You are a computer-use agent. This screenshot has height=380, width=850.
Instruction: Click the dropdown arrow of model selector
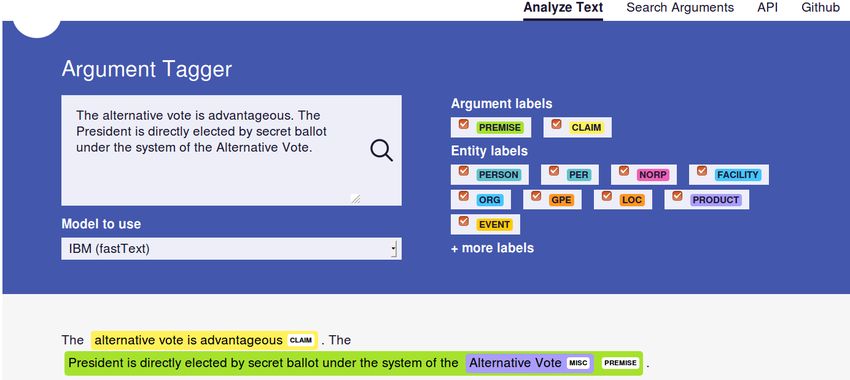(394, 249)
